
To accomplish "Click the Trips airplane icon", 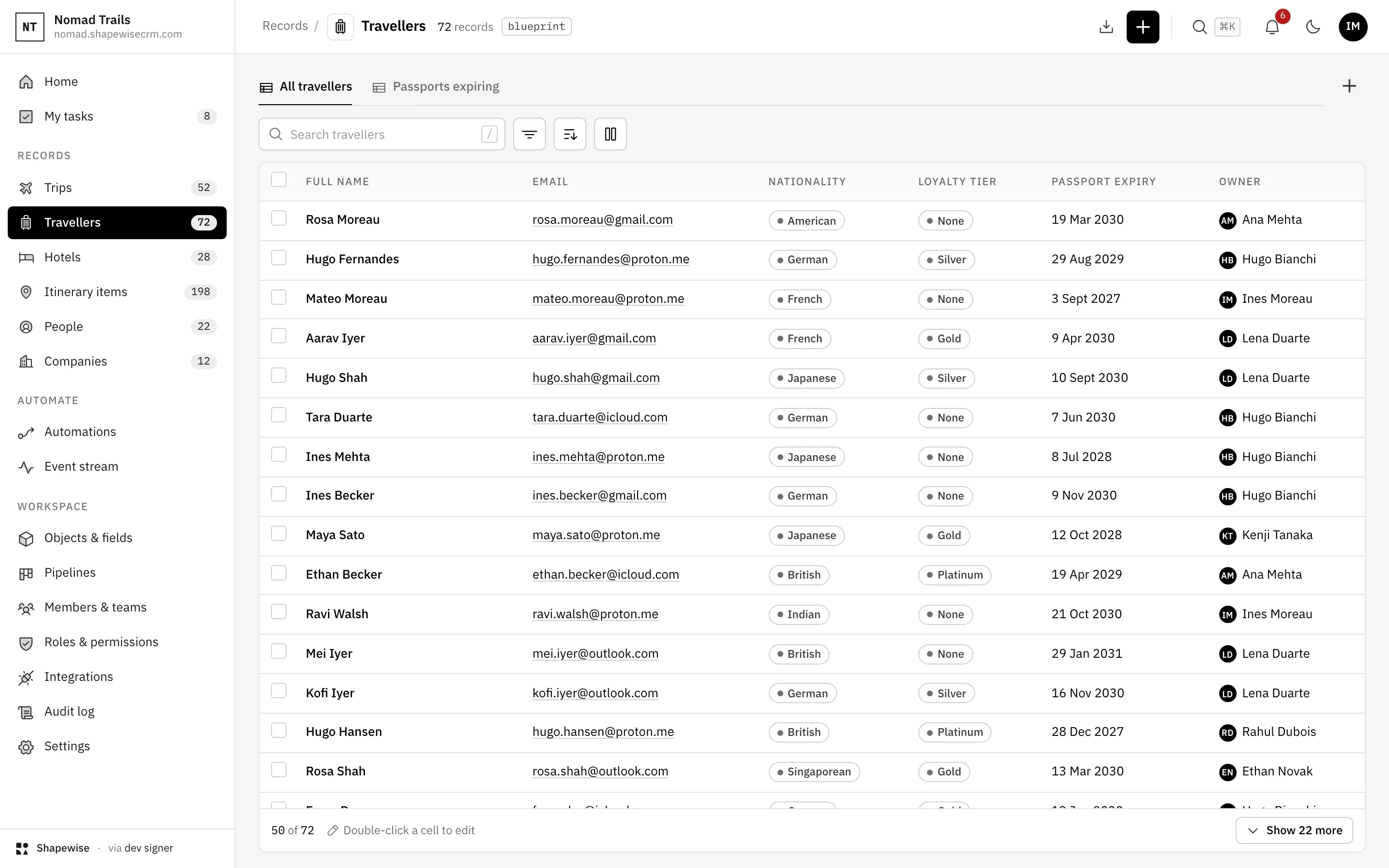I will coord(26,188).
